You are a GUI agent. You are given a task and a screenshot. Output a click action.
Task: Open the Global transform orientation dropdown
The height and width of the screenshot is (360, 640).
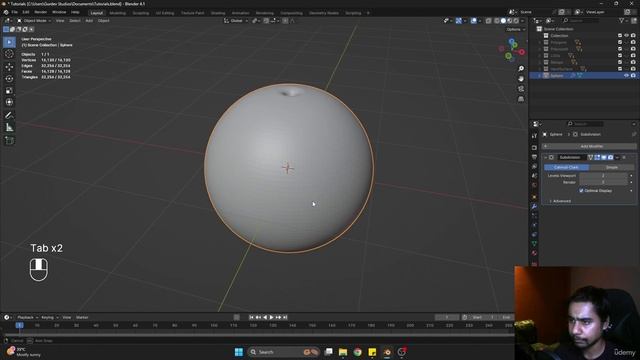(x=236, y=20)
